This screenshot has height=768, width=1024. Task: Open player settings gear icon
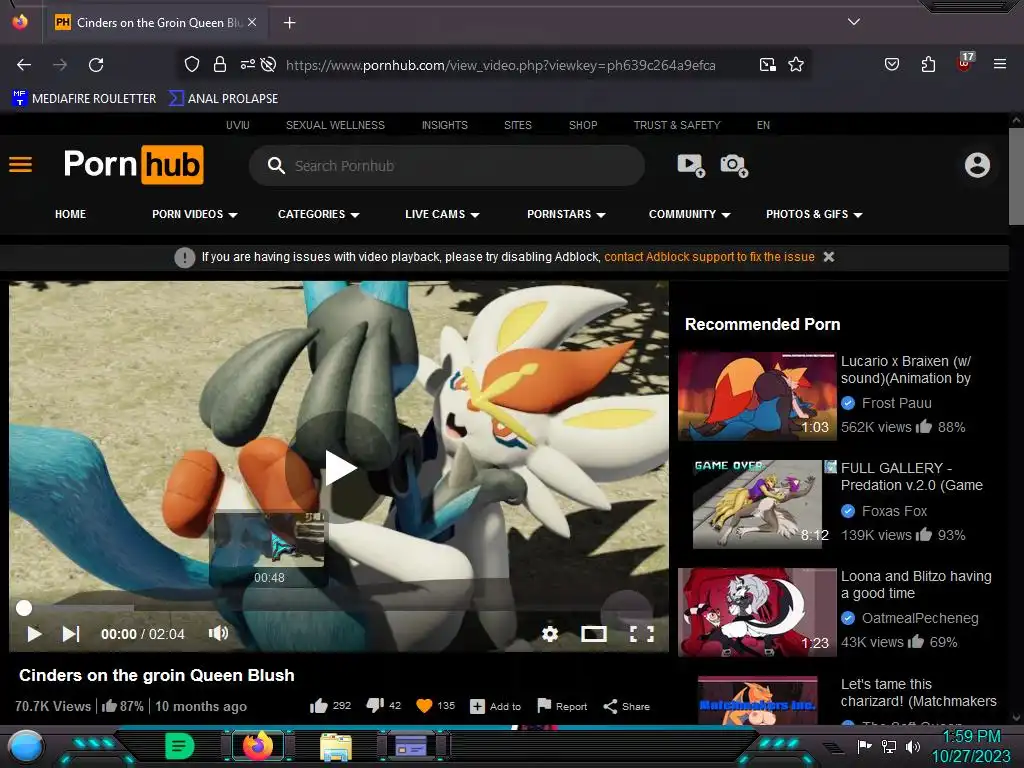pyautogui.click(x=550, y=633)
